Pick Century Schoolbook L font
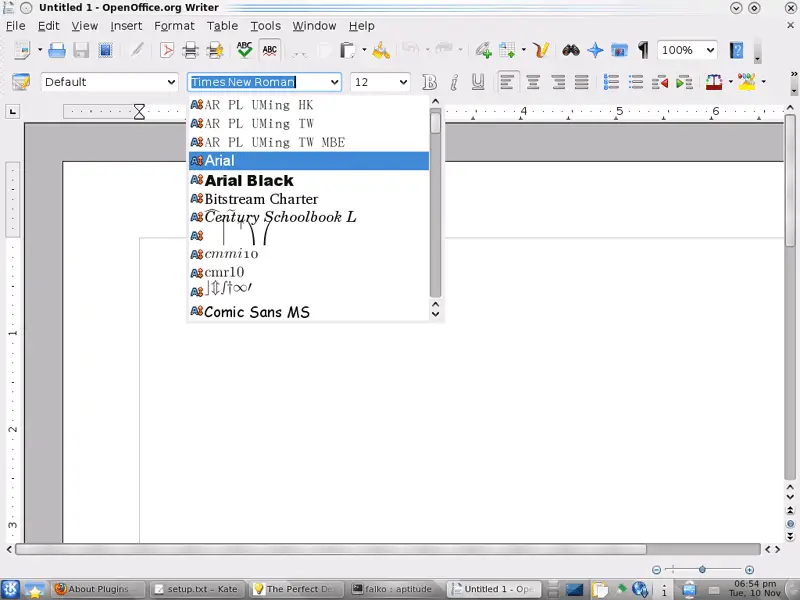Image resolution: width=800 pixels, height=600 pixels. coord(309,217)
